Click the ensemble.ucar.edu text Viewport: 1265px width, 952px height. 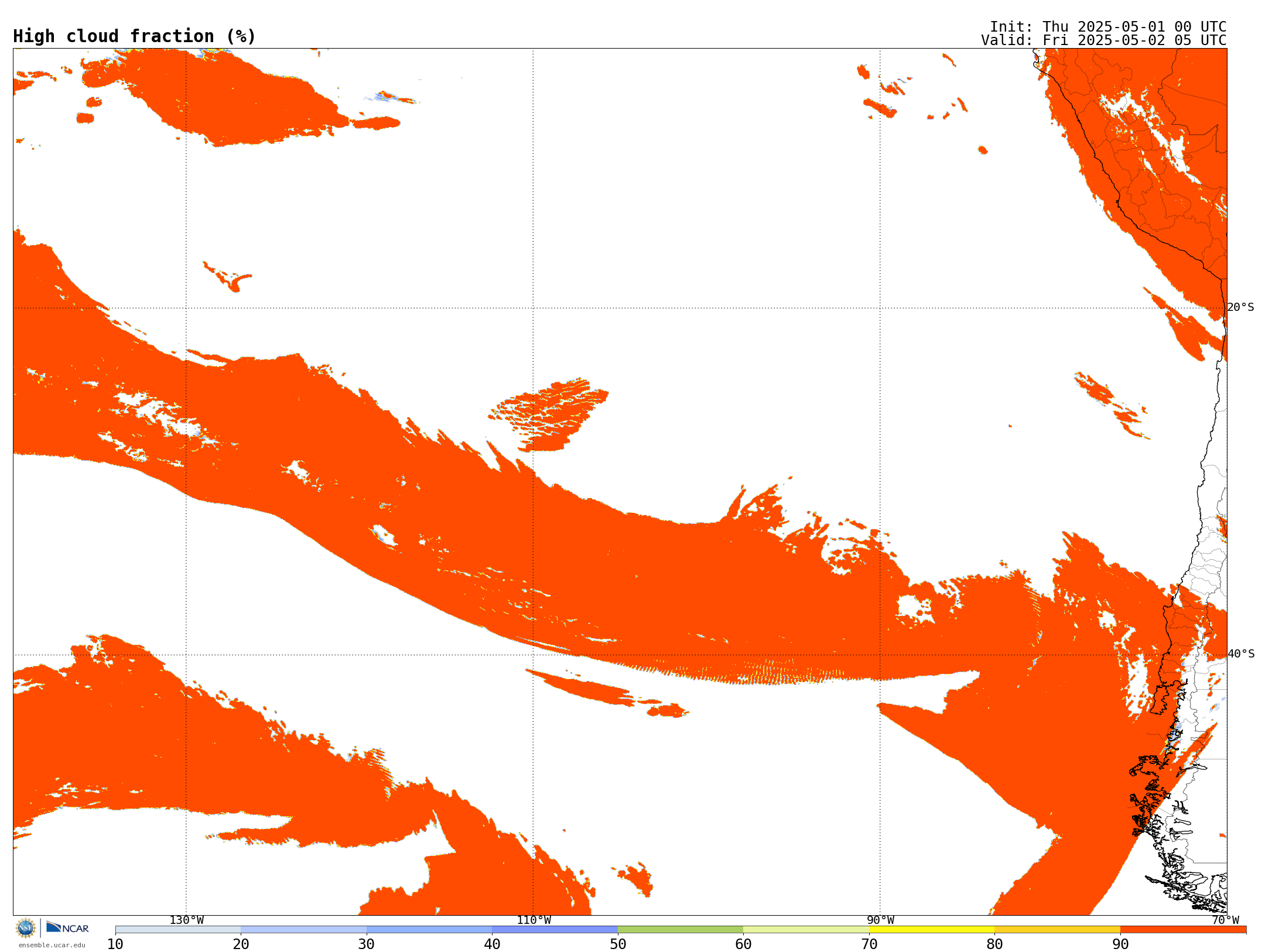[52, 945]
